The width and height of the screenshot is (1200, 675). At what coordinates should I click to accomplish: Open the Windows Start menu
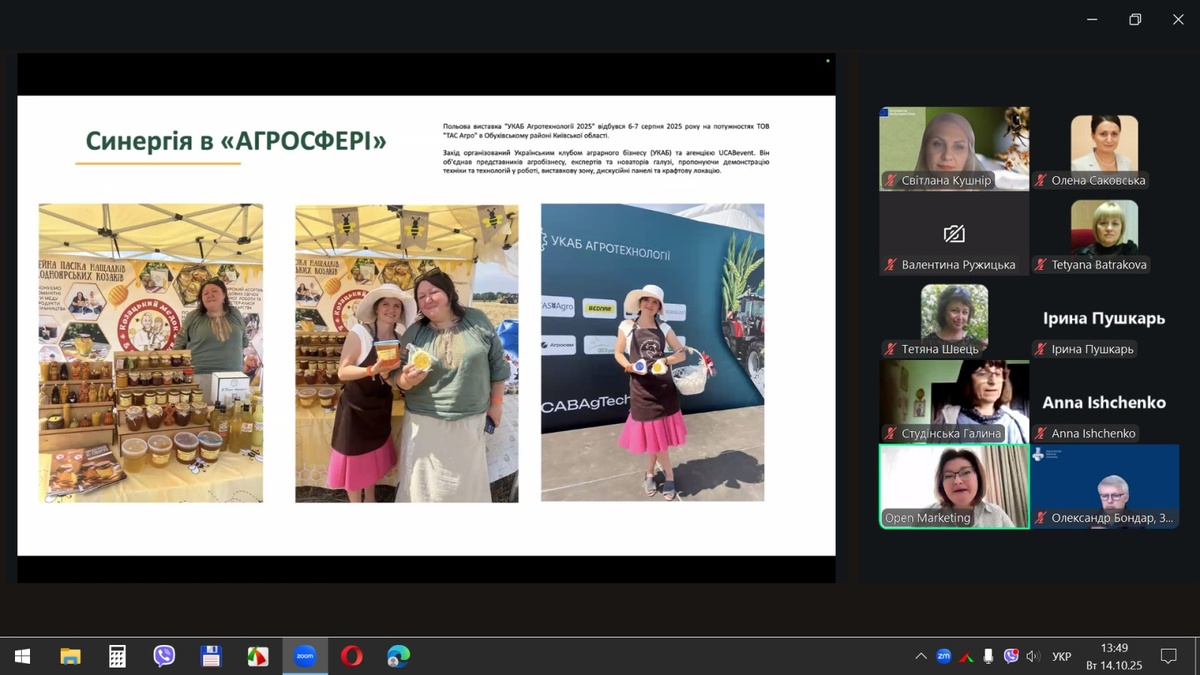point(22,656)
